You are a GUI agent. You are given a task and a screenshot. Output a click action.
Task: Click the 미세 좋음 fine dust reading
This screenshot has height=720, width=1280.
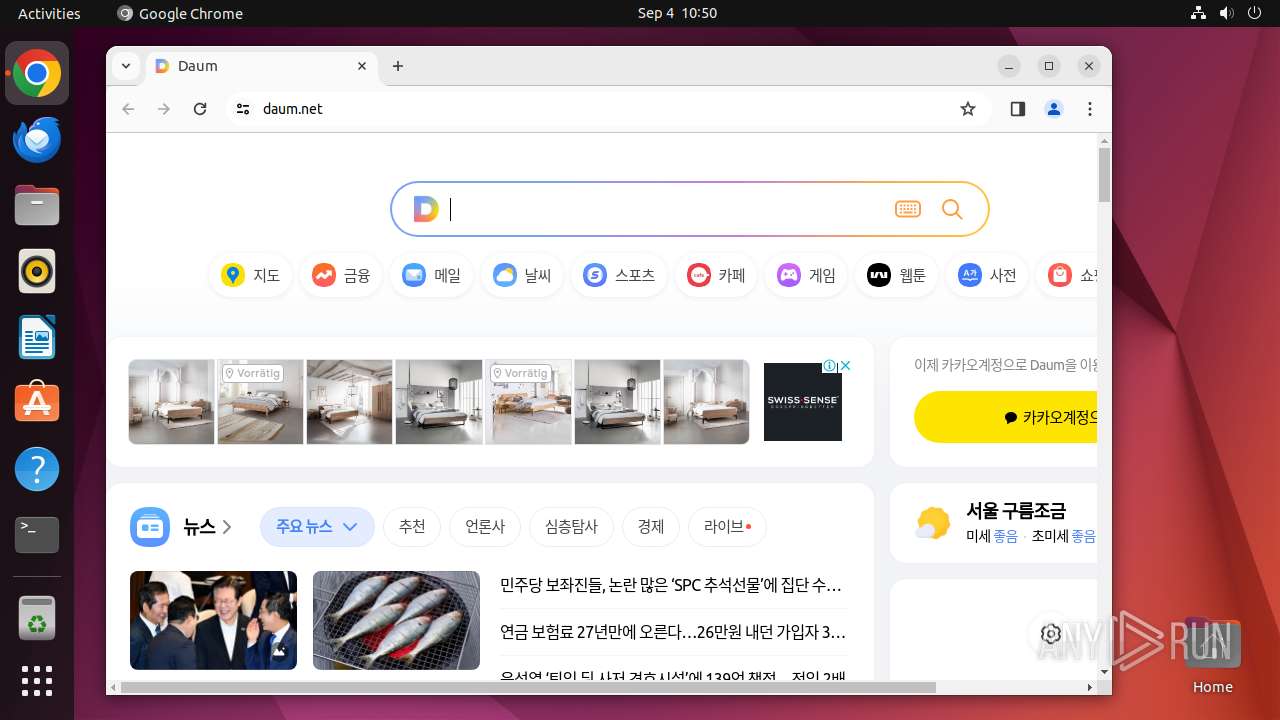[x=992, y=536]
